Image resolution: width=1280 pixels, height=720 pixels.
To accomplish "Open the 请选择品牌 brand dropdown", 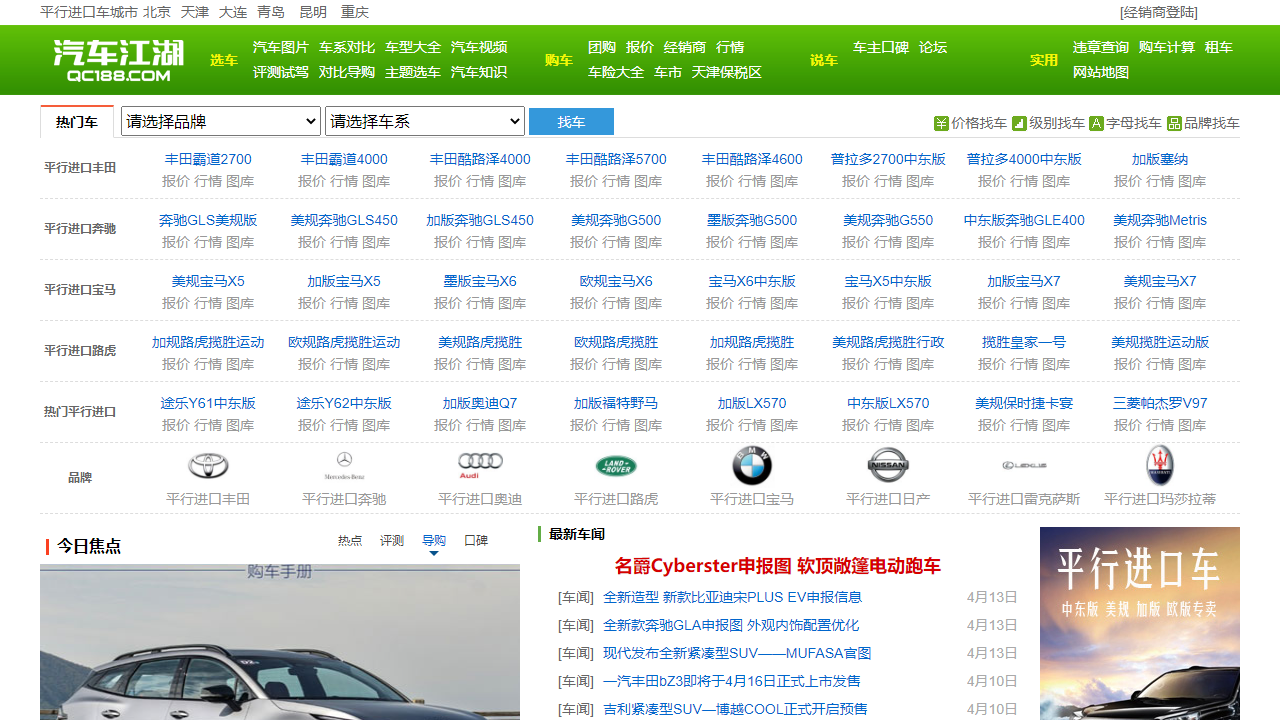I will [220, 121].
